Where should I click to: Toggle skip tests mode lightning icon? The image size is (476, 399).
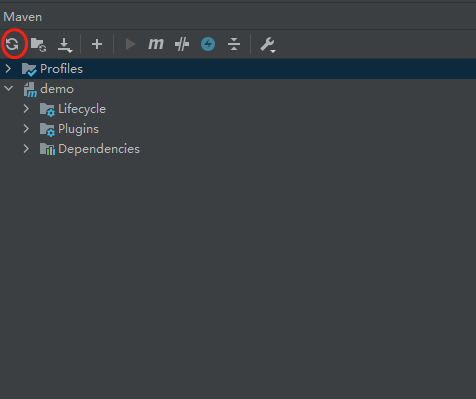pos(208,44)
